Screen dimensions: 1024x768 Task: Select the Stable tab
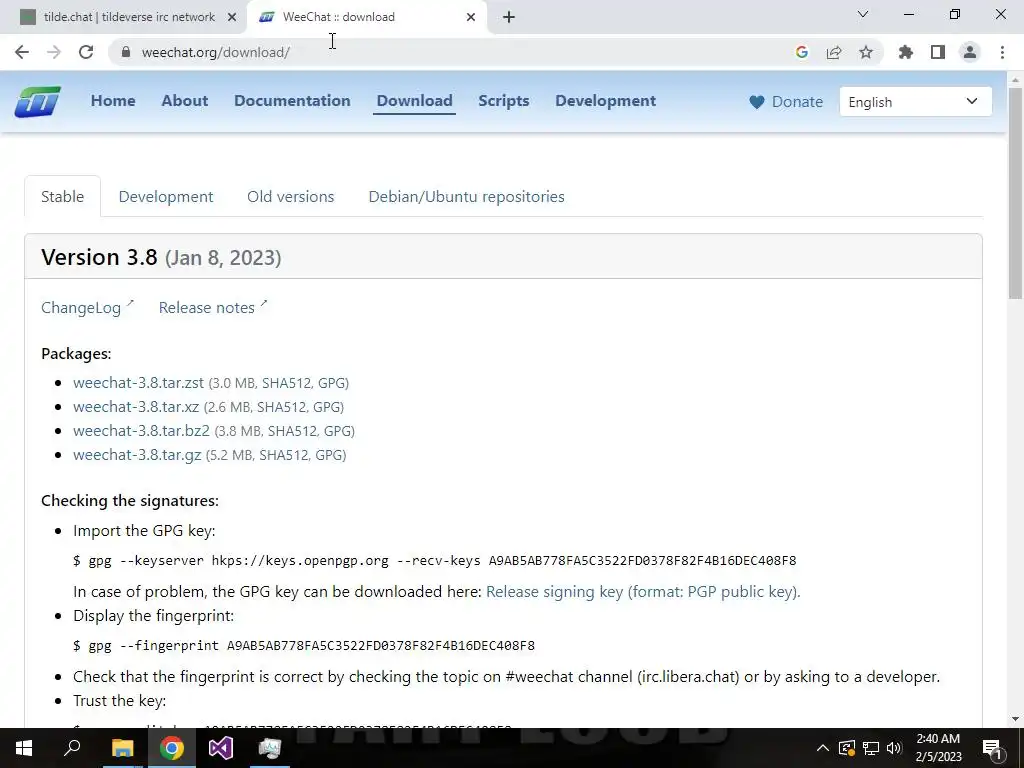click(63, 197)
